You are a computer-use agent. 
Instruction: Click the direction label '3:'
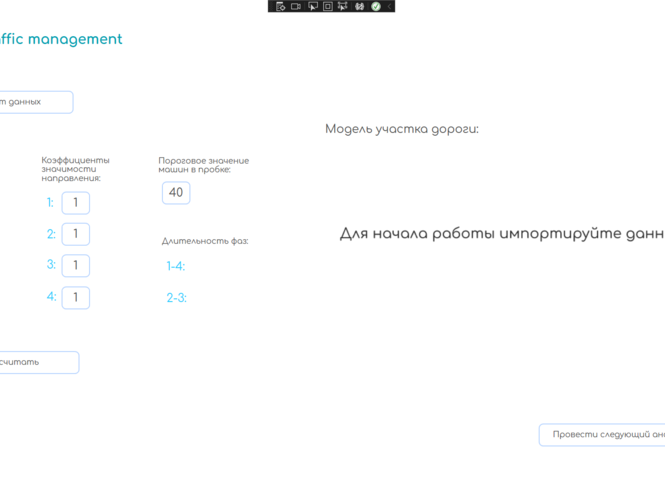[x=51, y=265]
